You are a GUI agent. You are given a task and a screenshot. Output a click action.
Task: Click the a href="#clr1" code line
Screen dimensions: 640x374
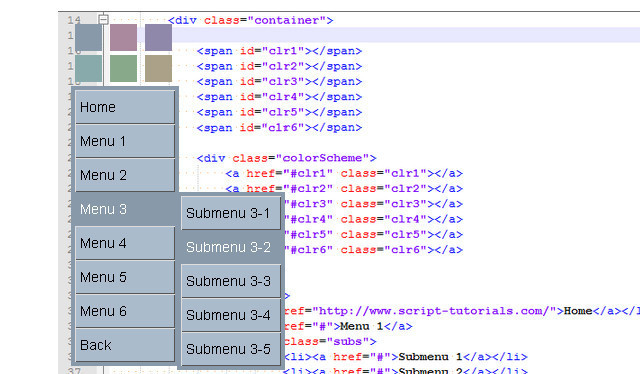(344, 174)
